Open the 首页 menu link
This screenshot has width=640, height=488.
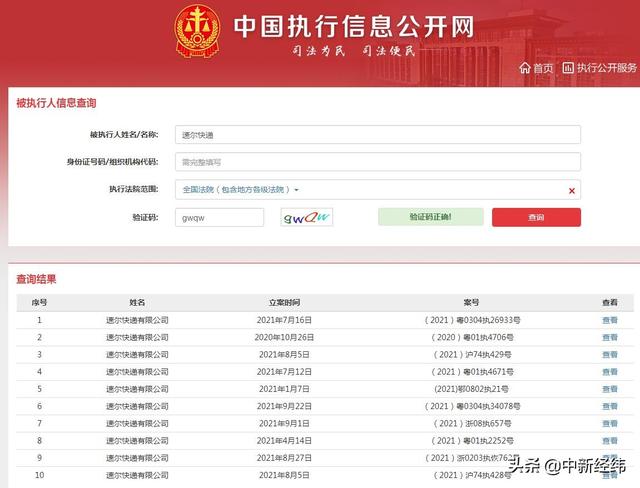pyautogui.click(x=543, y=68)
